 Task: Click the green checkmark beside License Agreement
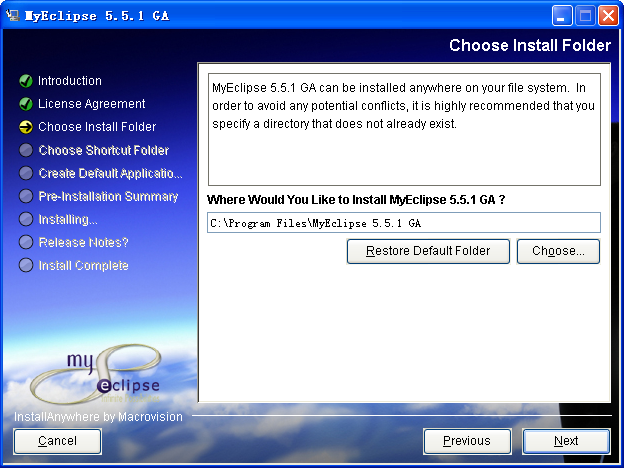[26, 104]
